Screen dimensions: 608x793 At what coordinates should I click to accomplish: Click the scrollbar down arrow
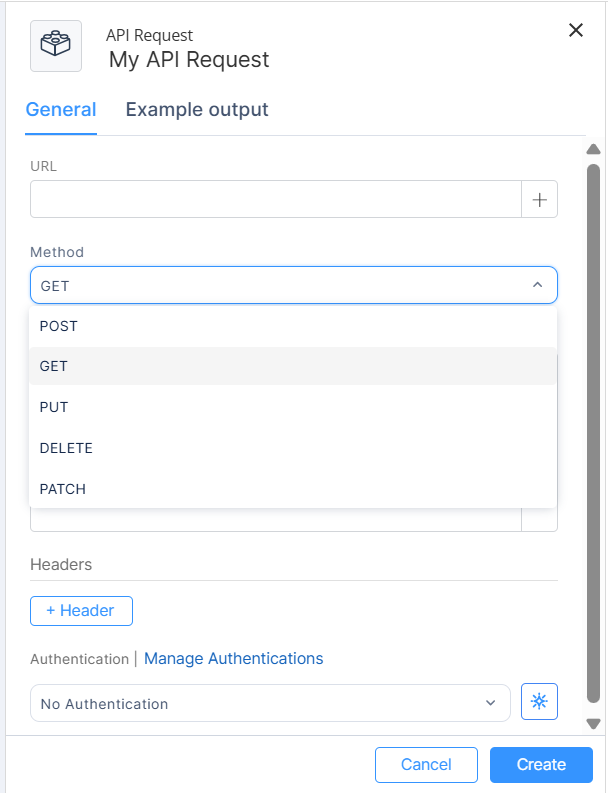pyautogui.click(x=593, y=723)
